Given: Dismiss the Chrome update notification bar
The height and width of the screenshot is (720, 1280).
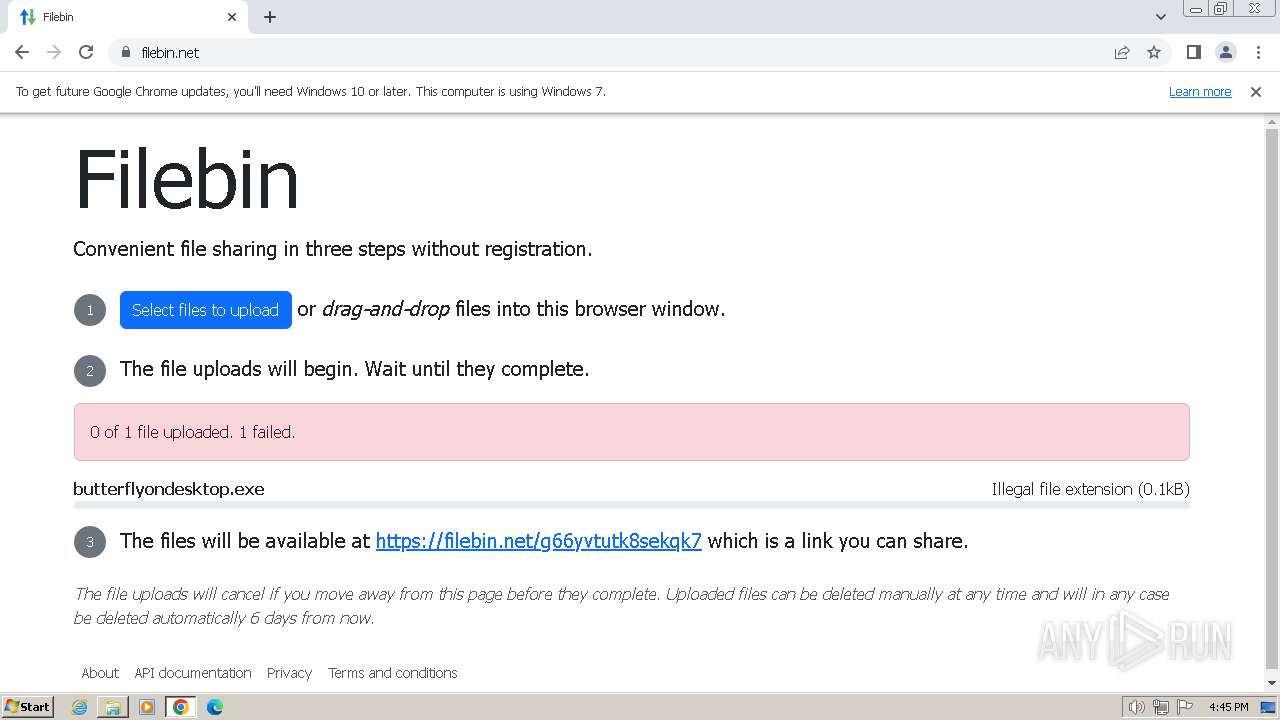Looking at the screenshot, I should pyautogui.click(x=1256, y=91).
